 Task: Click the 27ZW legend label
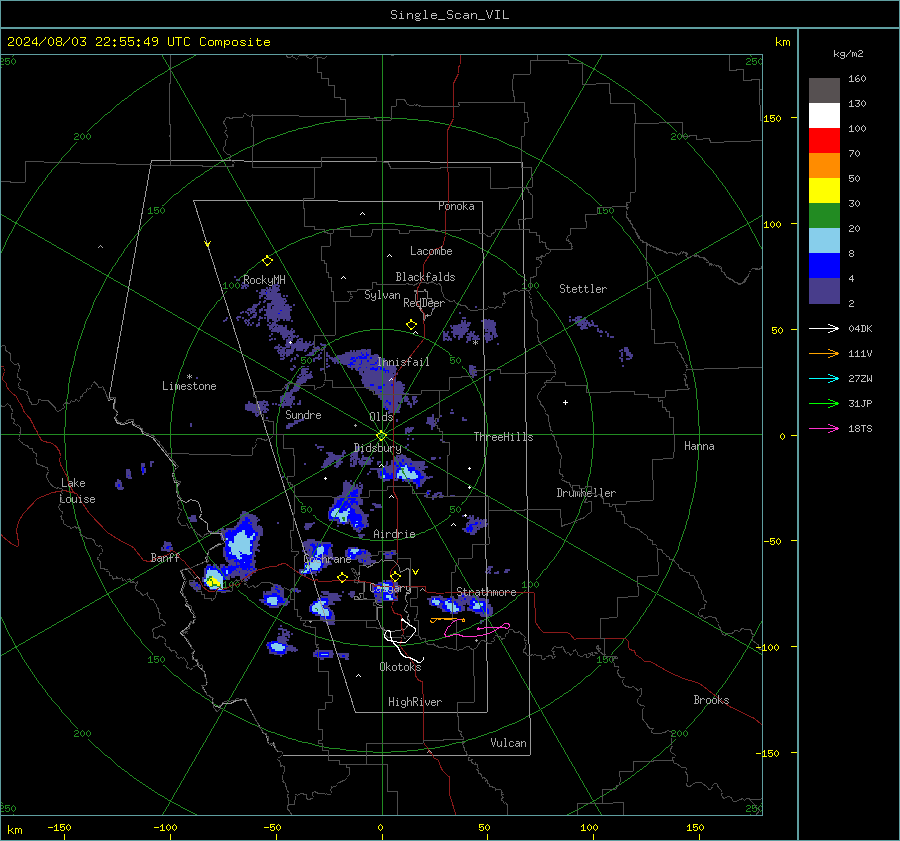pos(860,378)
